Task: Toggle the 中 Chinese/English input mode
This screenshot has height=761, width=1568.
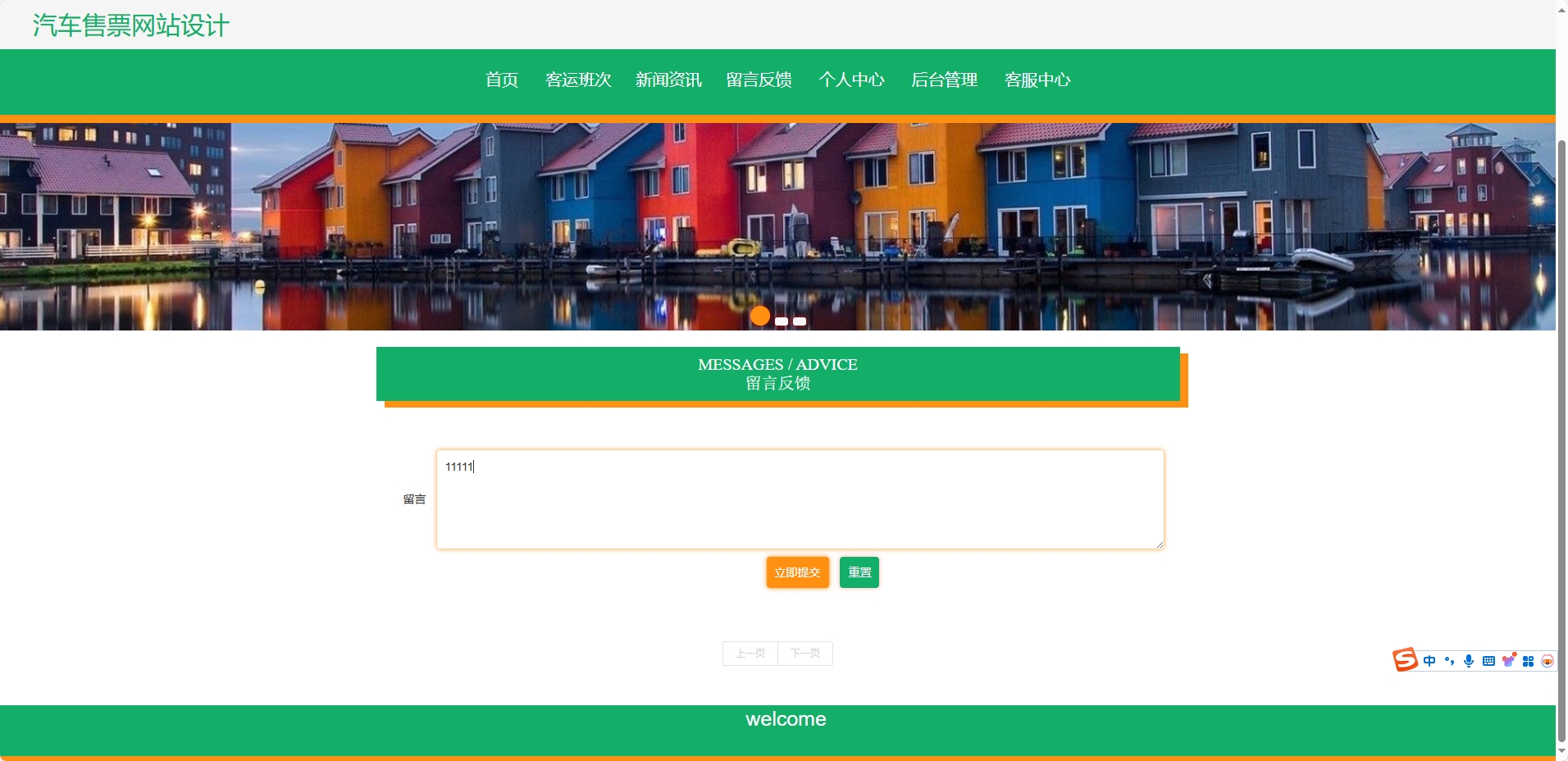Action: (1429, 661)
